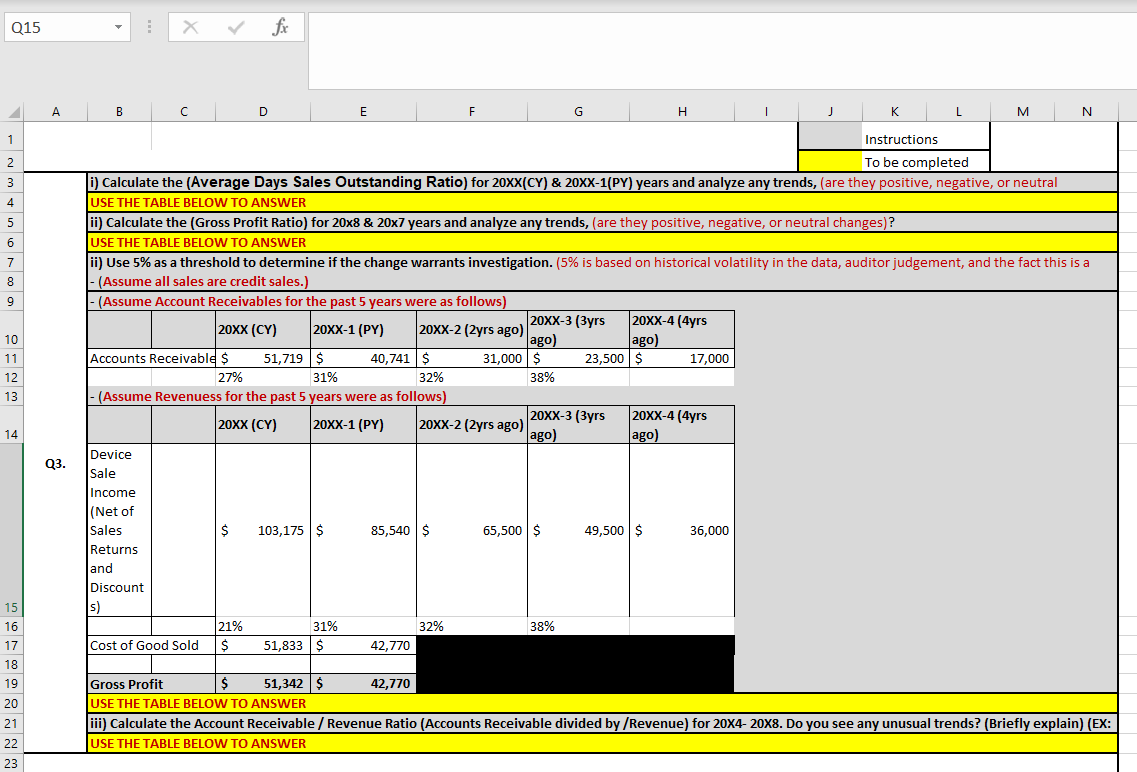Open the Name Box dropdown arrow
The height and width of the screenshot is (772, 1137).
coord(118,28)
